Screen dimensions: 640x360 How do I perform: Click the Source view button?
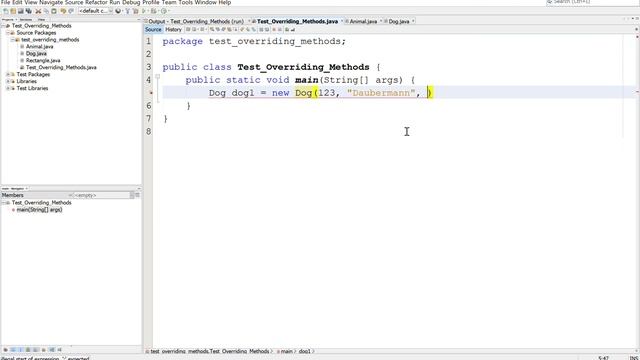pos(153,29)
